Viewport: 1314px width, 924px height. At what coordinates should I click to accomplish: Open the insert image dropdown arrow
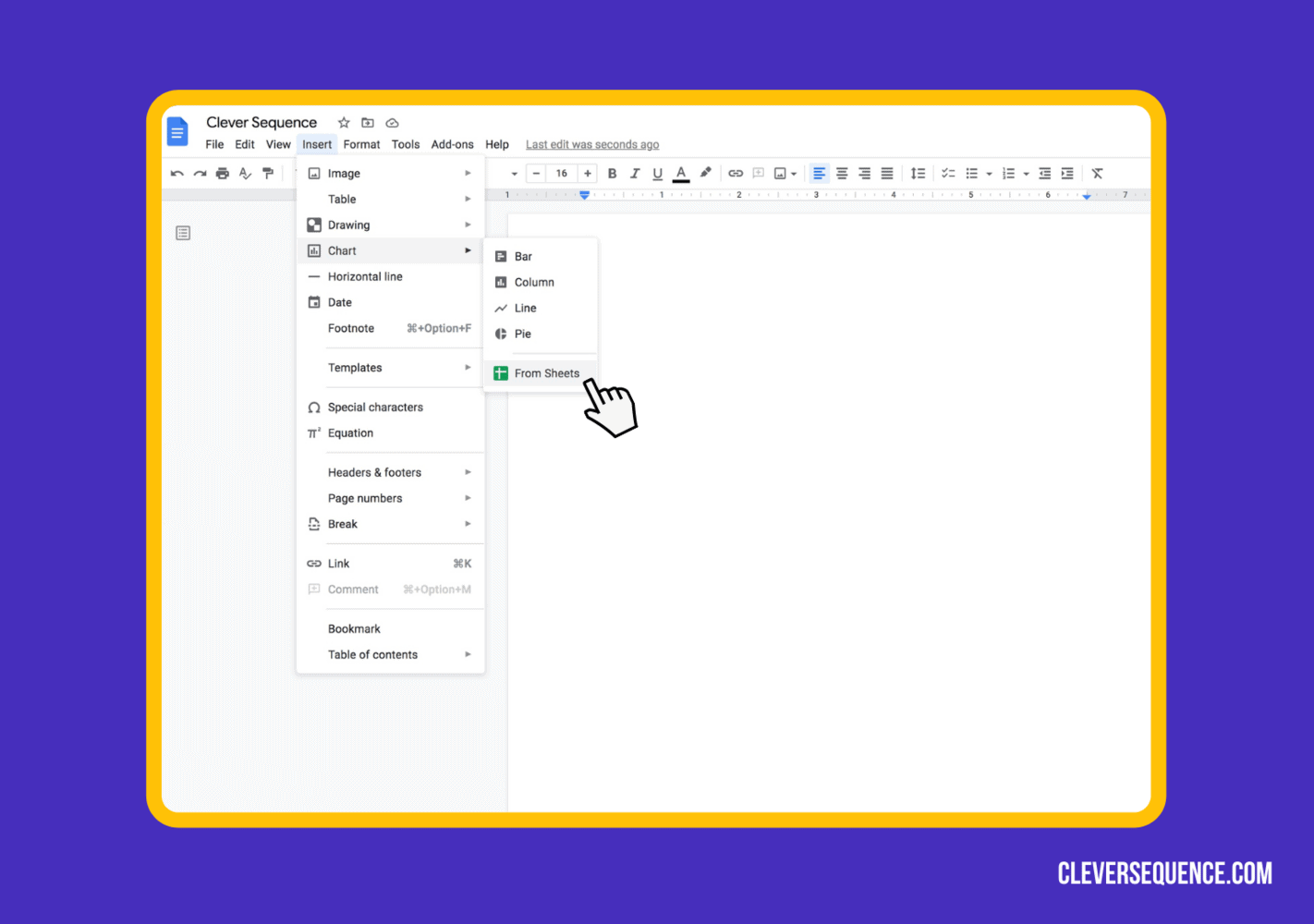795,173
